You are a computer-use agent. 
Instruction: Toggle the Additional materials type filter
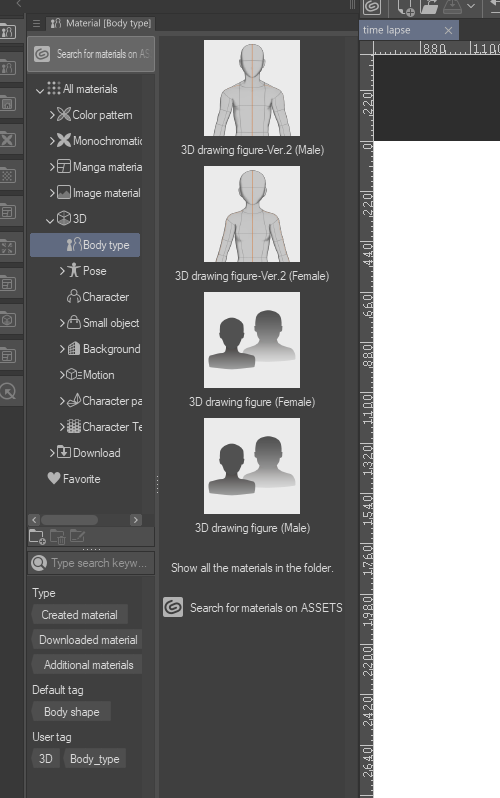pos(88,665)
